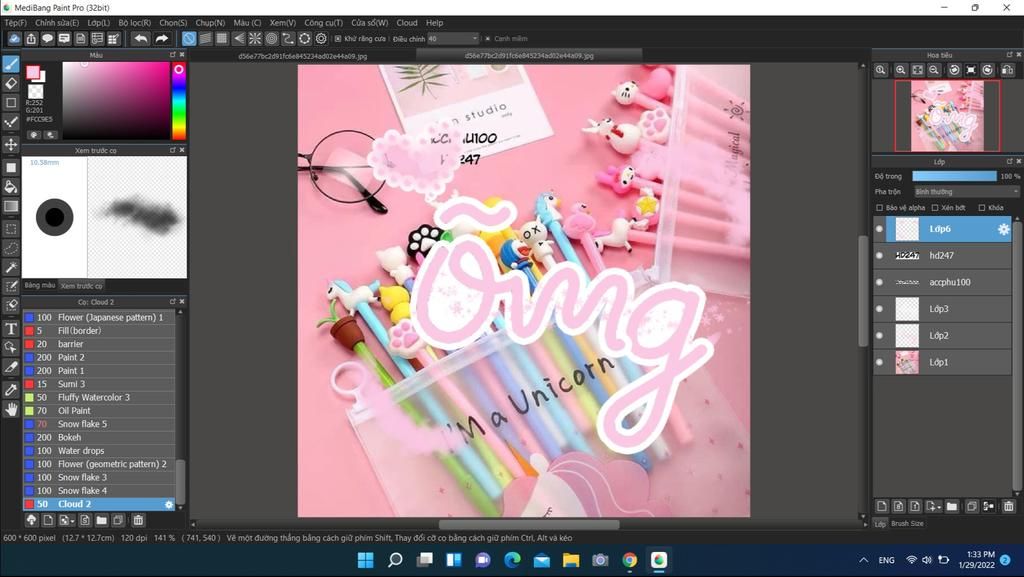Switch to the Bảng màu tab

pos(40,285)
